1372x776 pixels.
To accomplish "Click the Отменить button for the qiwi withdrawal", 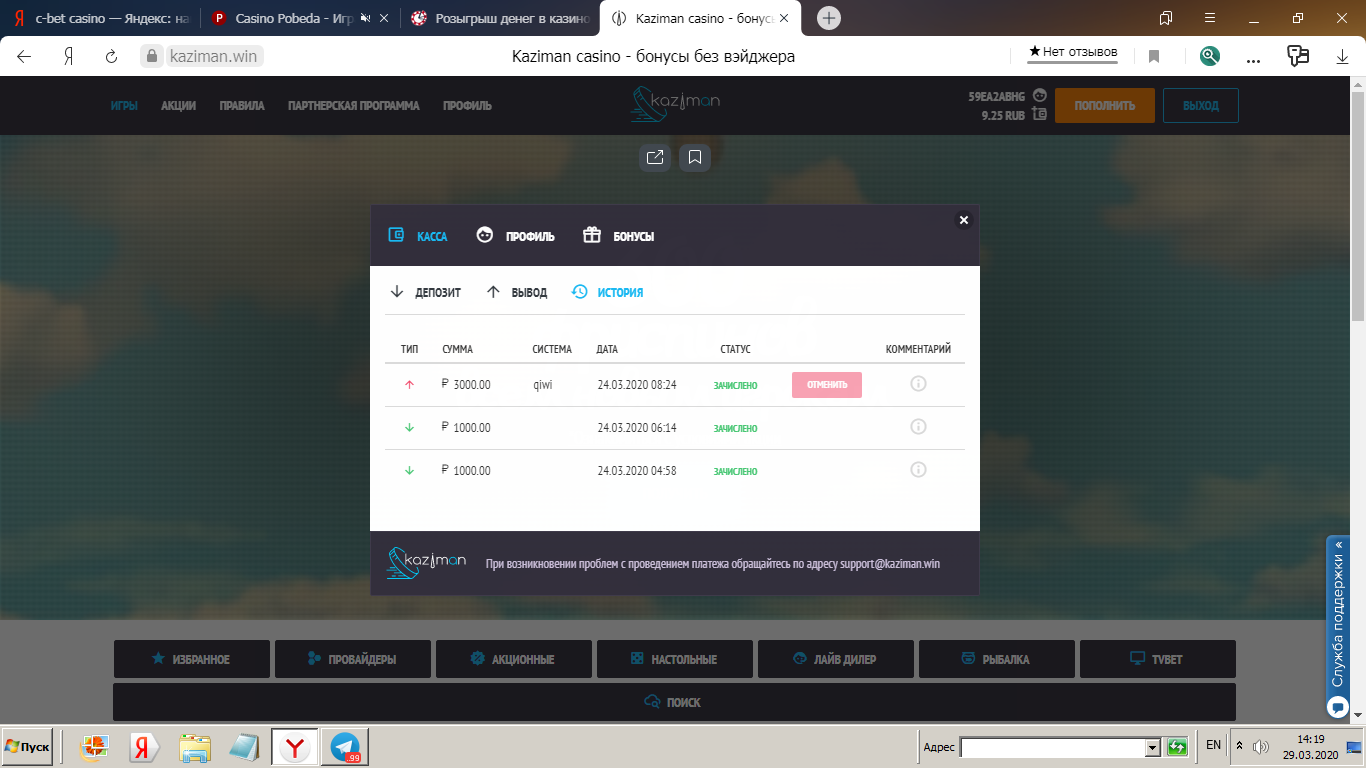I will [827, 385].
